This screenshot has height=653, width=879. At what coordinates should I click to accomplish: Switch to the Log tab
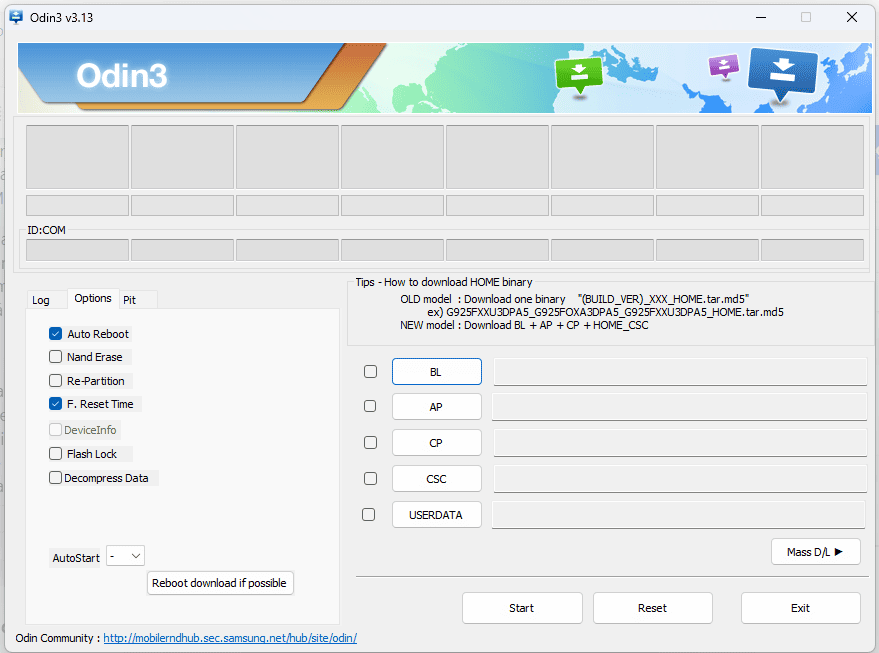[40, 299]
